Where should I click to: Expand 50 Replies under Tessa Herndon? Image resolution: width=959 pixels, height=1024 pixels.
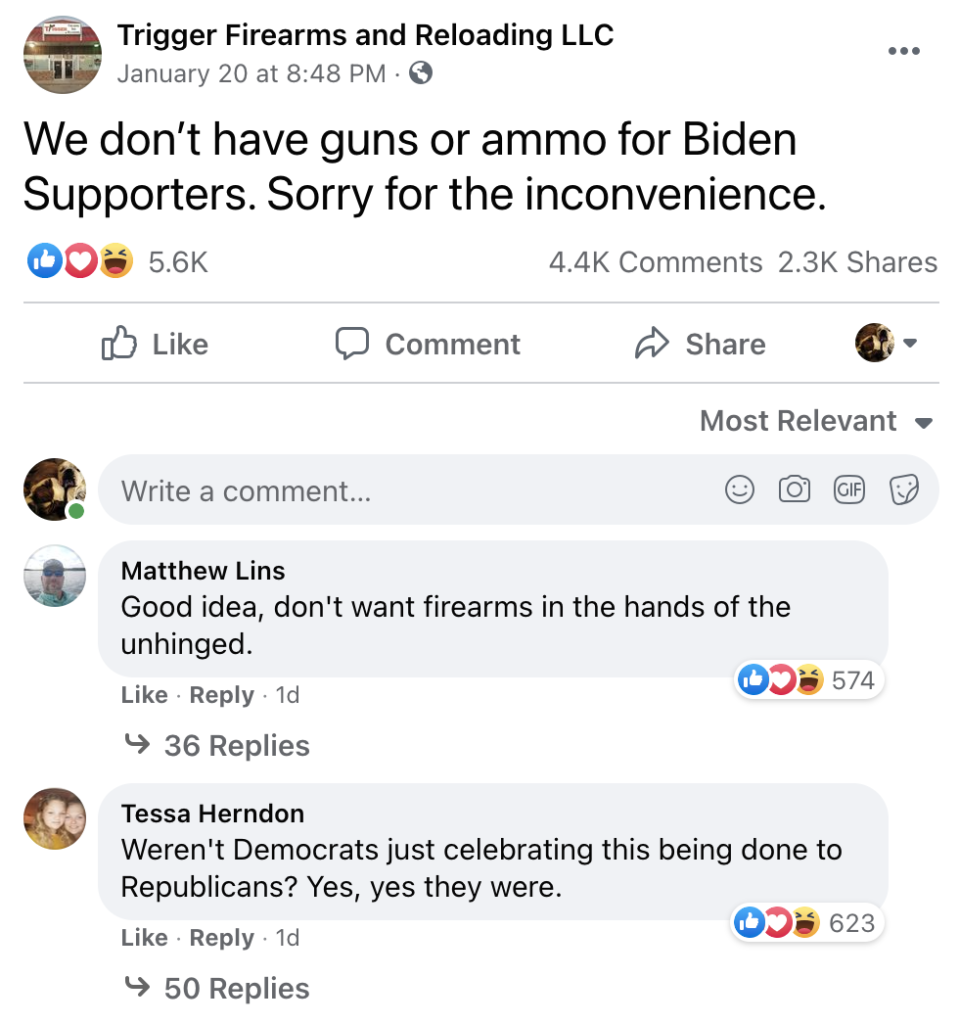(x=217, y=989)
